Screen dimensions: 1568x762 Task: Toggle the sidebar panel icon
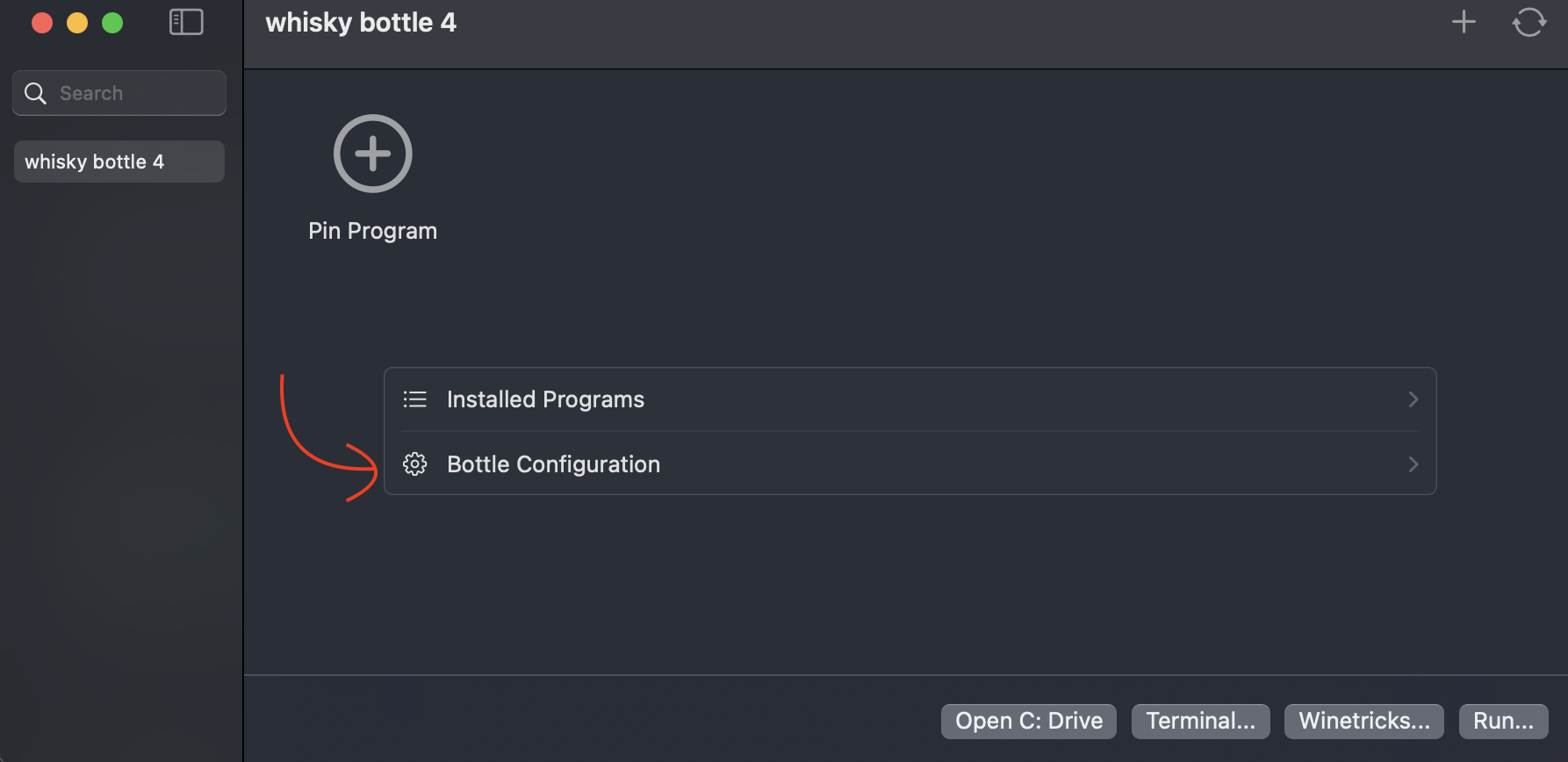point(186,22)
